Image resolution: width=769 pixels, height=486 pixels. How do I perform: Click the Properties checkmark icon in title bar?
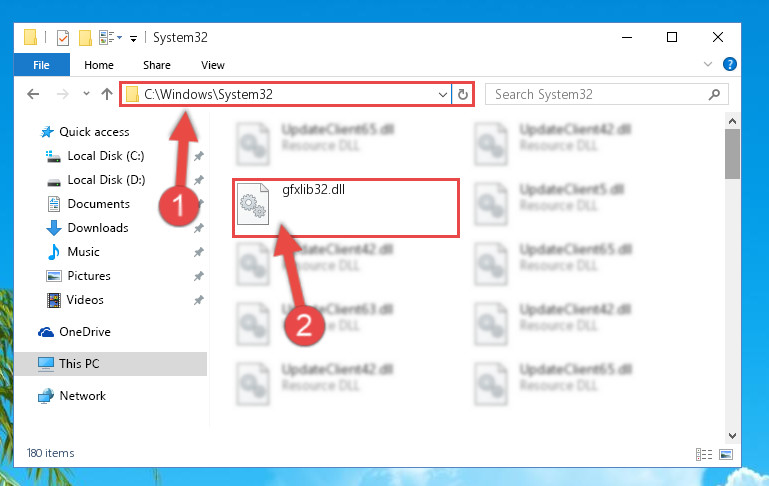pyautogui.click(x=63, y=38)
